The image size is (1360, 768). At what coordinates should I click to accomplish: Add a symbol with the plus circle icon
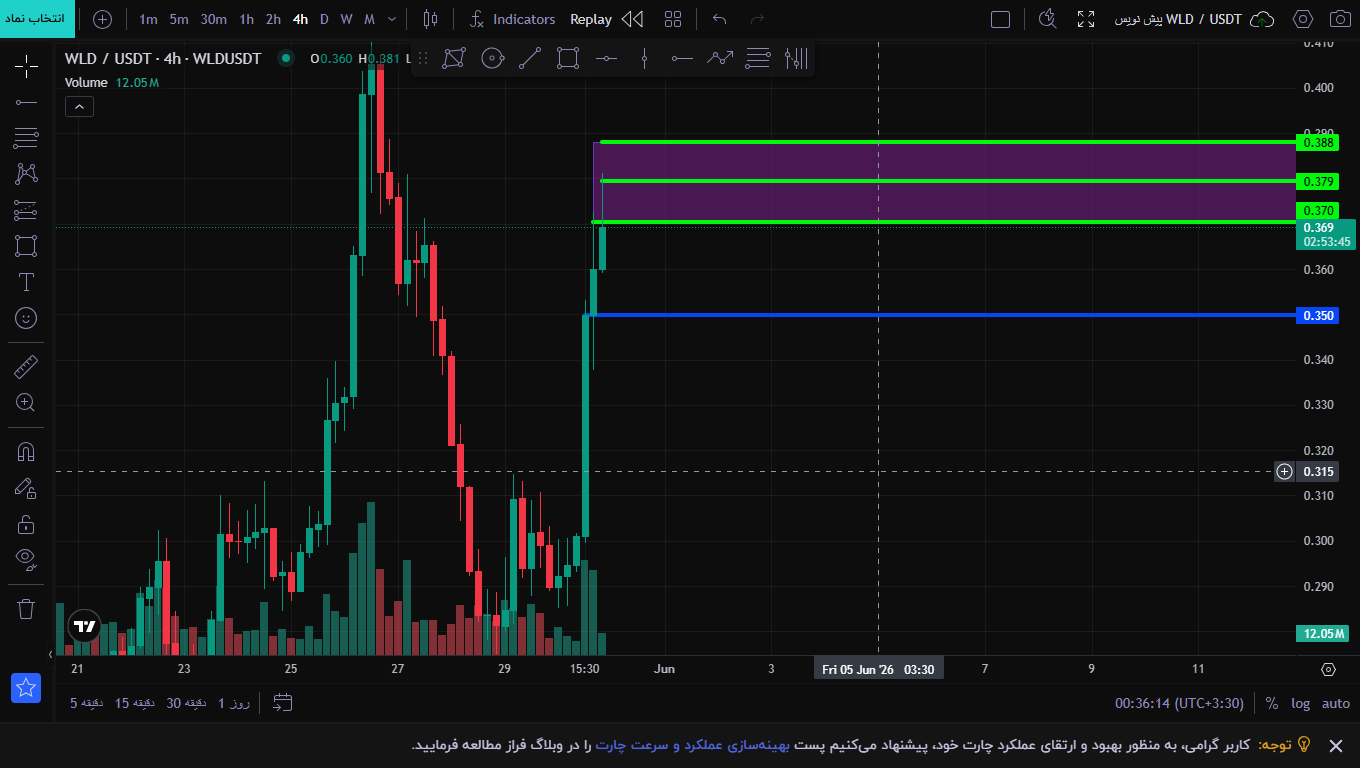click(102, 19)
